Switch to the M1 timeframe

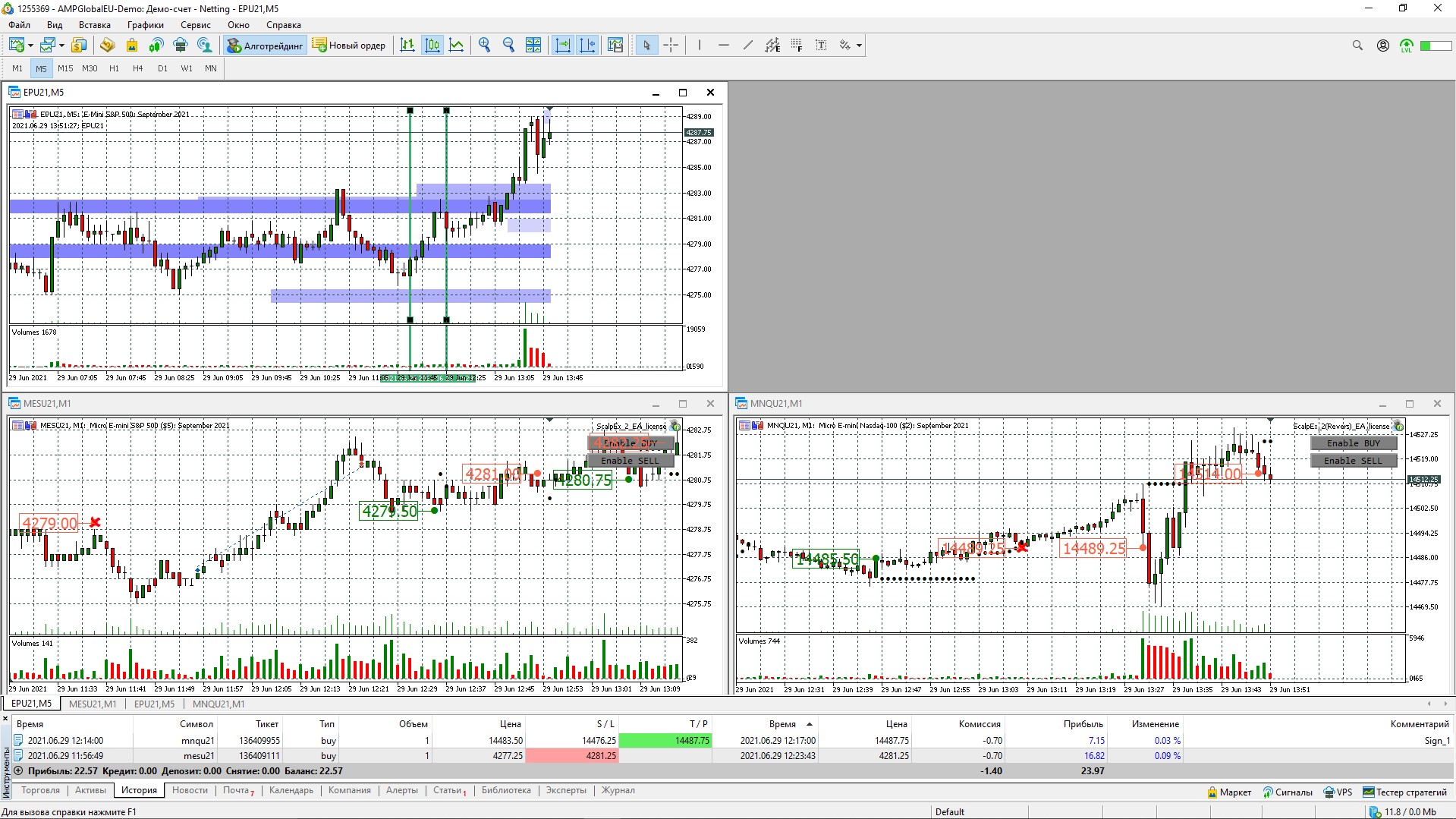coord(17,68)
